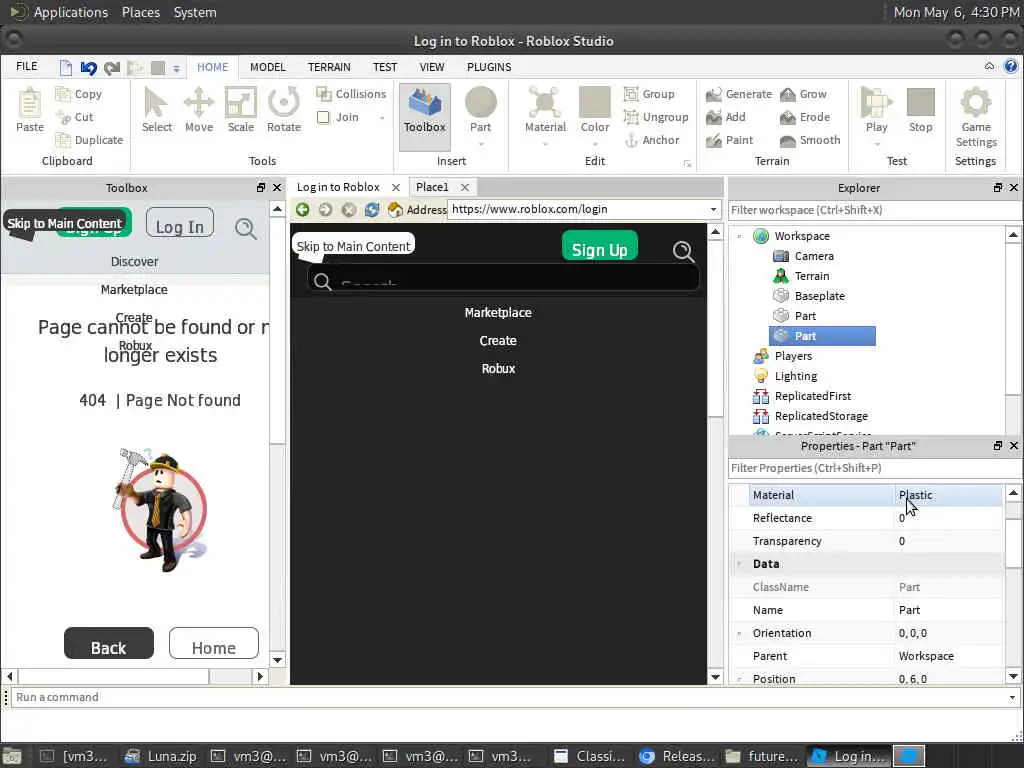Click the Paste icon in Clipboard

click(29, 110)
